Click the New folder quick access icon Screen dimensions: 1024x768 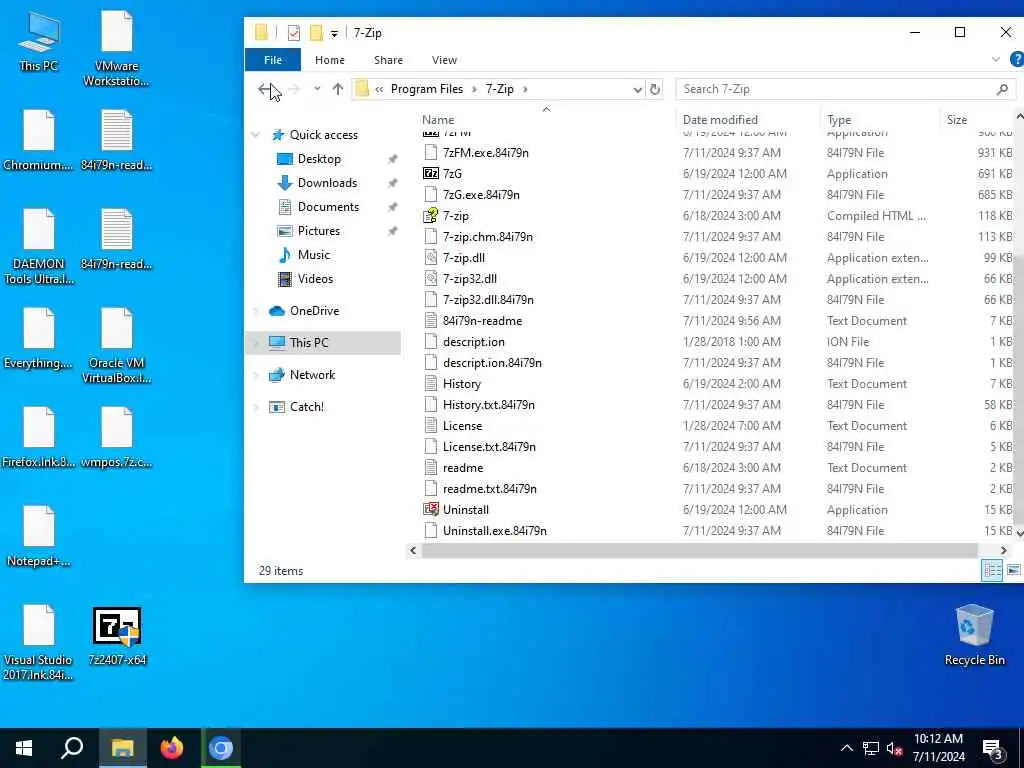316,33
